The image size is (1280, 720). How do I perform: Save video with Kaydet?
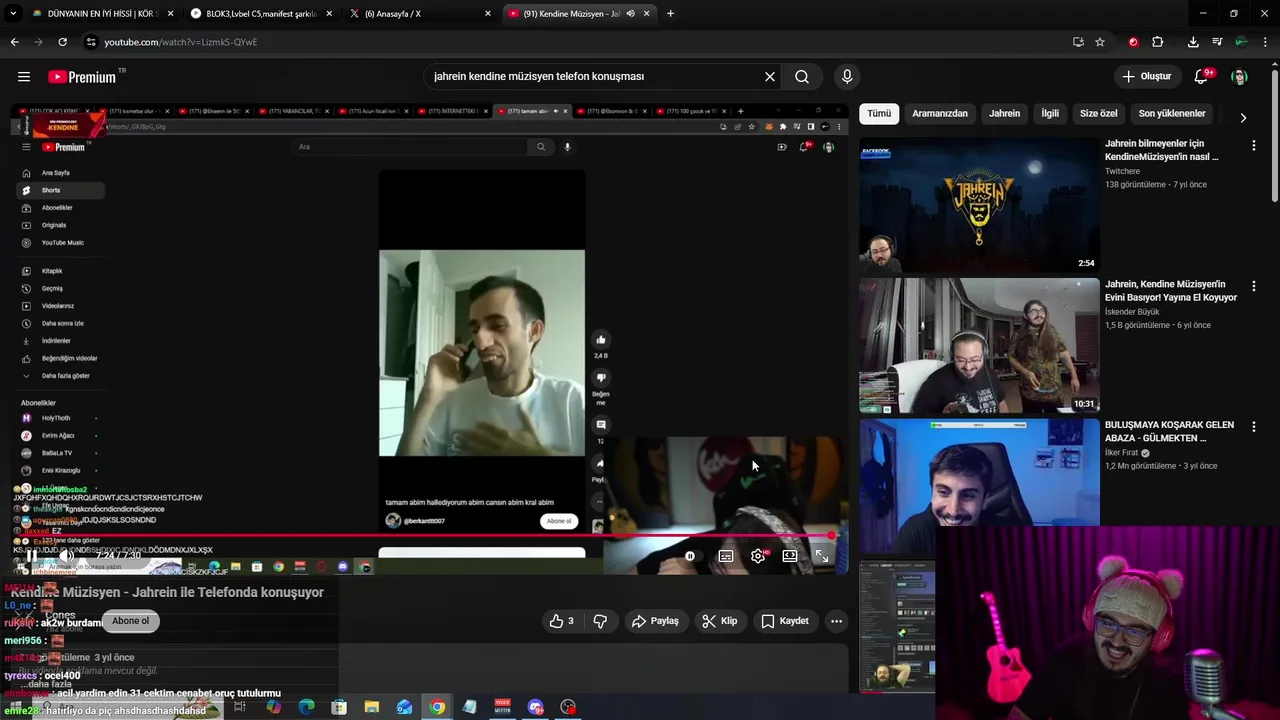785,621
